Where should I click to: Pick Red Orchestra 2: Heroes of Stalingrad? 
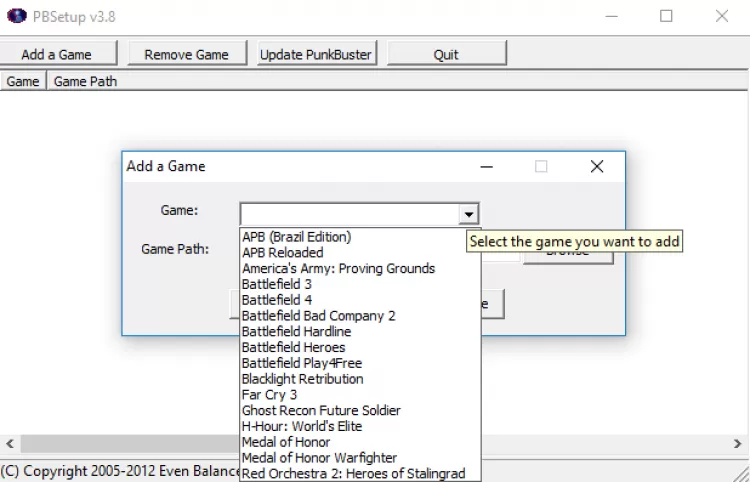(x=360, y=473)
